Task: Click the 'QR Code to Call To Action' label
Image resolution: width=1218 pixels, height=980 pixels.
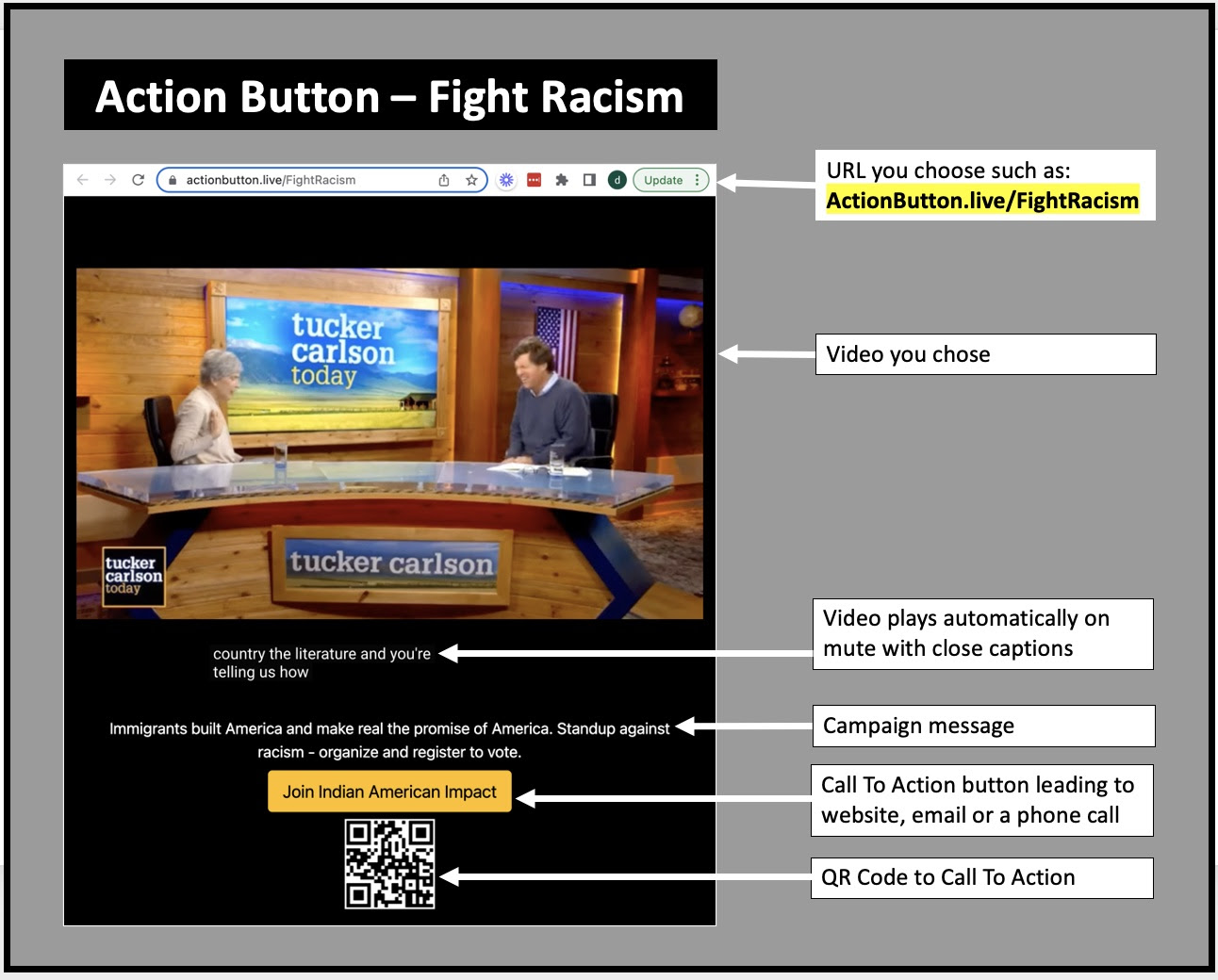Action: tap(981, 877)
